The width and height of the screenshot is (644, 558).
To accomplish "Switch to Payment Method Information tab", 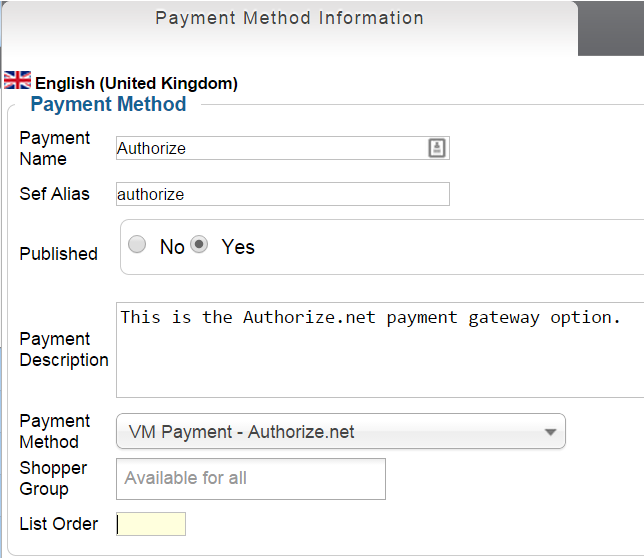I will click(289, 19).
